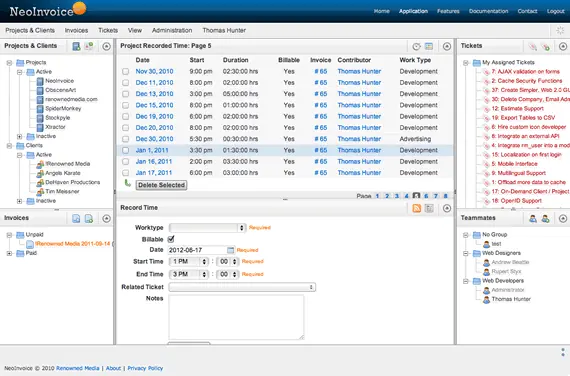570x376 pixels.
Task: Click loading spinner icon at menu bar right
Action: (x=560, y=31)
